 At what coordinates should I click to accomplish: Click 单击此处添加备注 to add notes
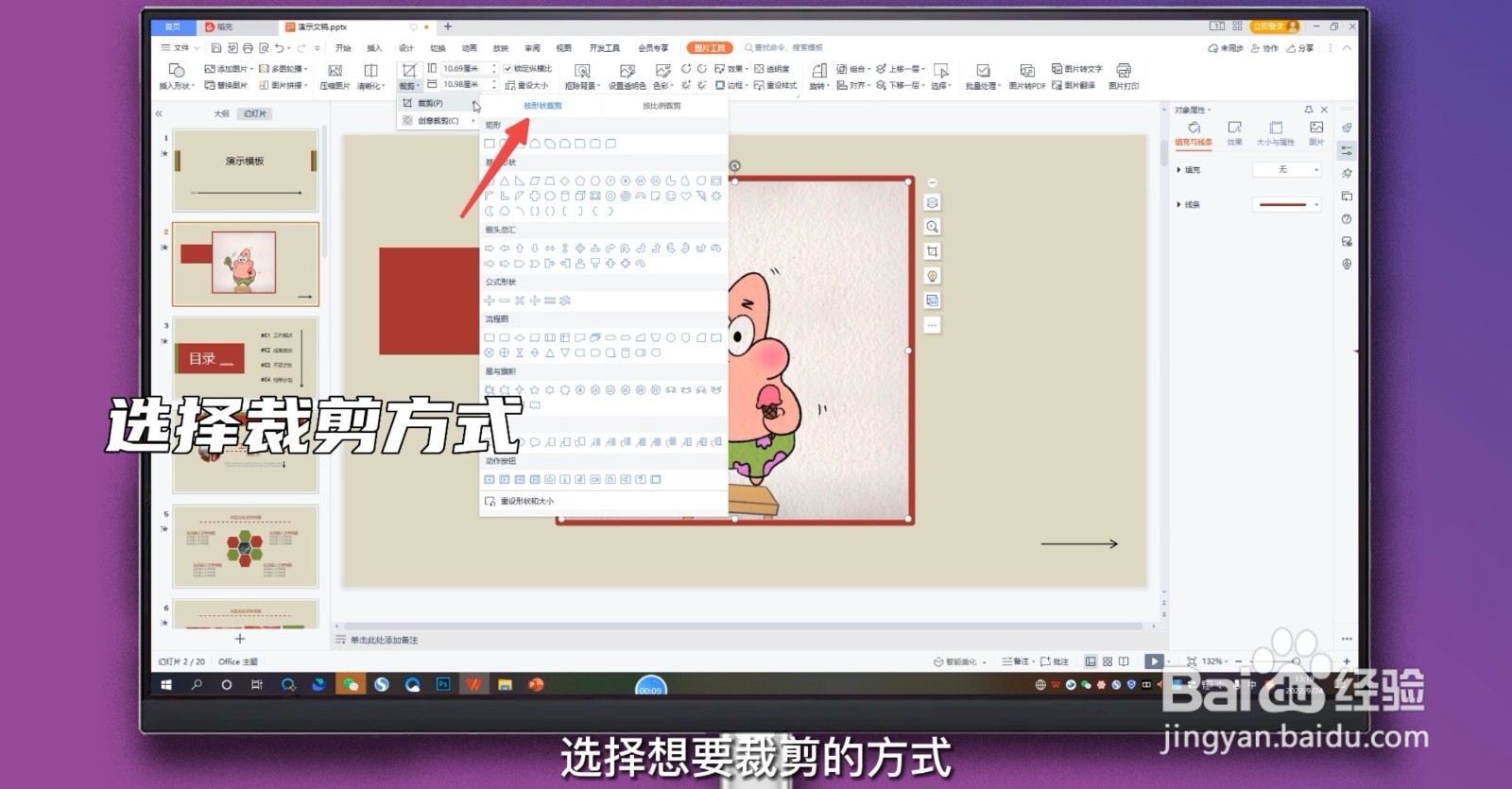tap(384, 641)
